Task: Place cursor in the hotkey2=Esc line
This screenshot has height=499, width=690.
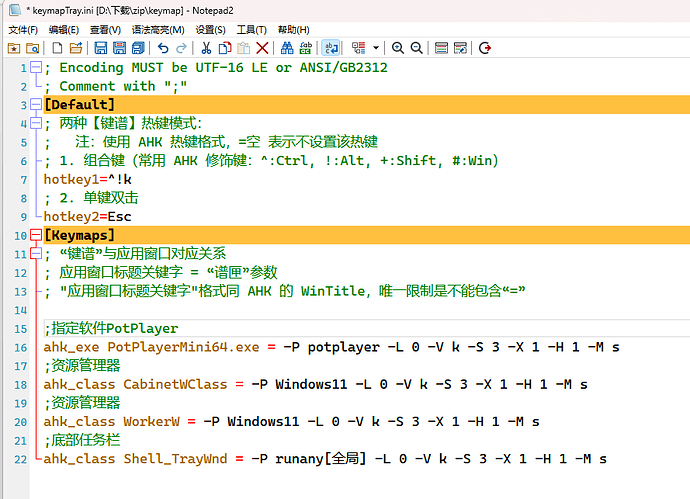Action: point(88,216)
